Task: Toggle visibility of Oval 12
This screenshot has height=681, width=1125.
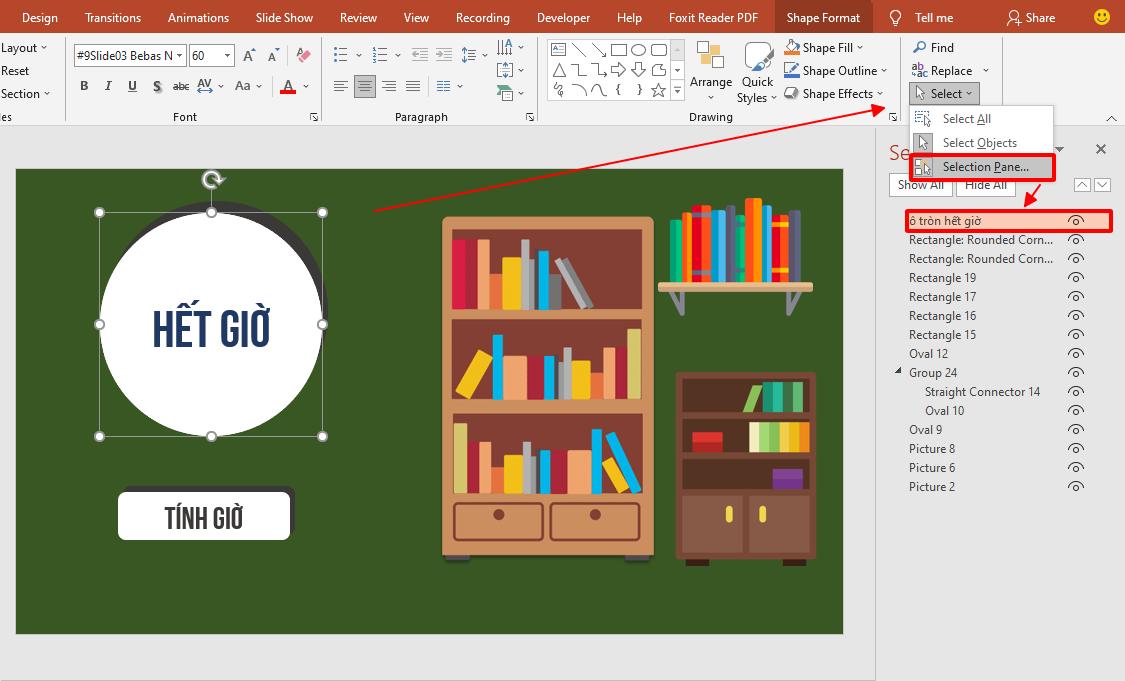Action: tap(1076, 354)
